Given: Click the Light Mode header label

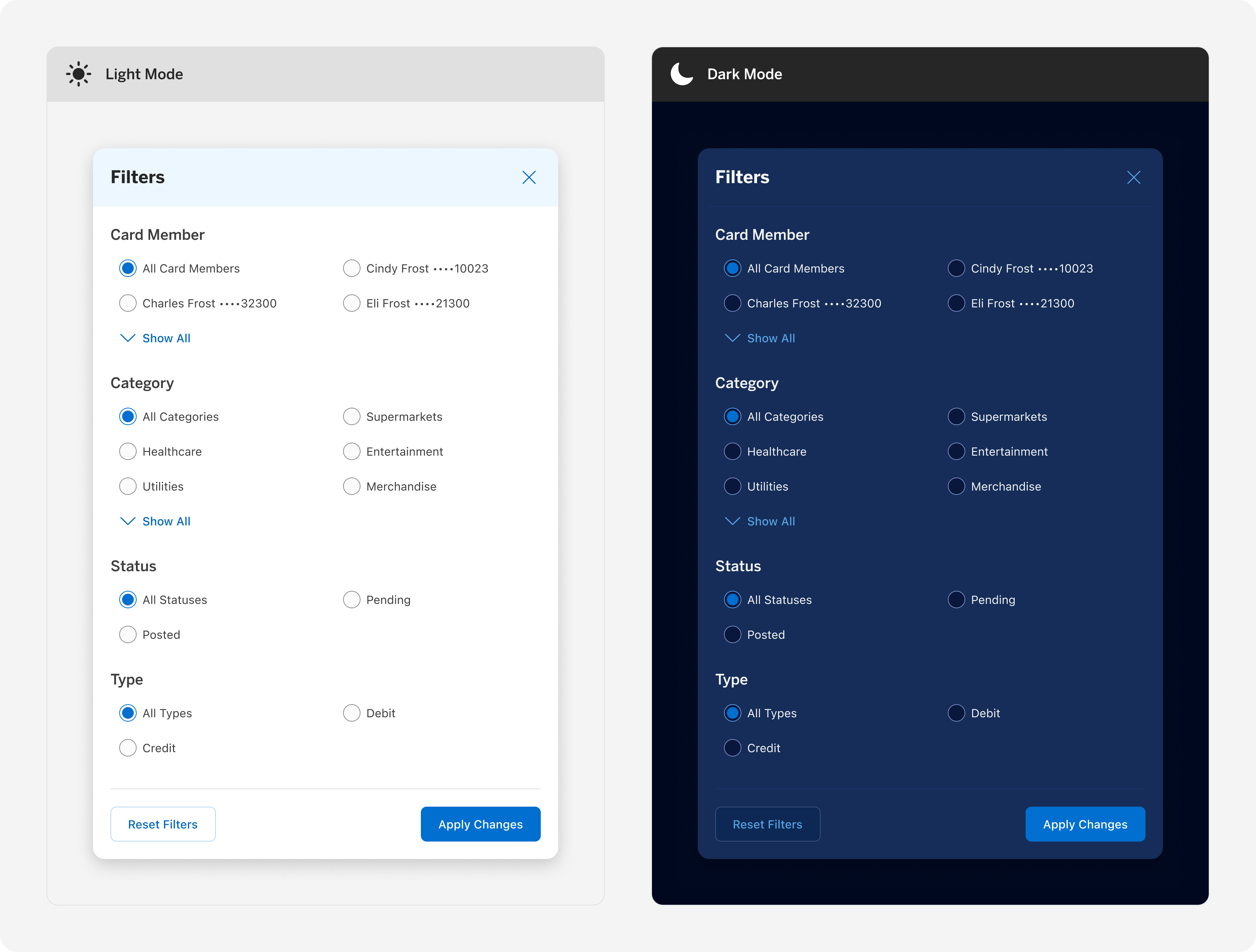Looking at the screenshot, I should [144, 74].
